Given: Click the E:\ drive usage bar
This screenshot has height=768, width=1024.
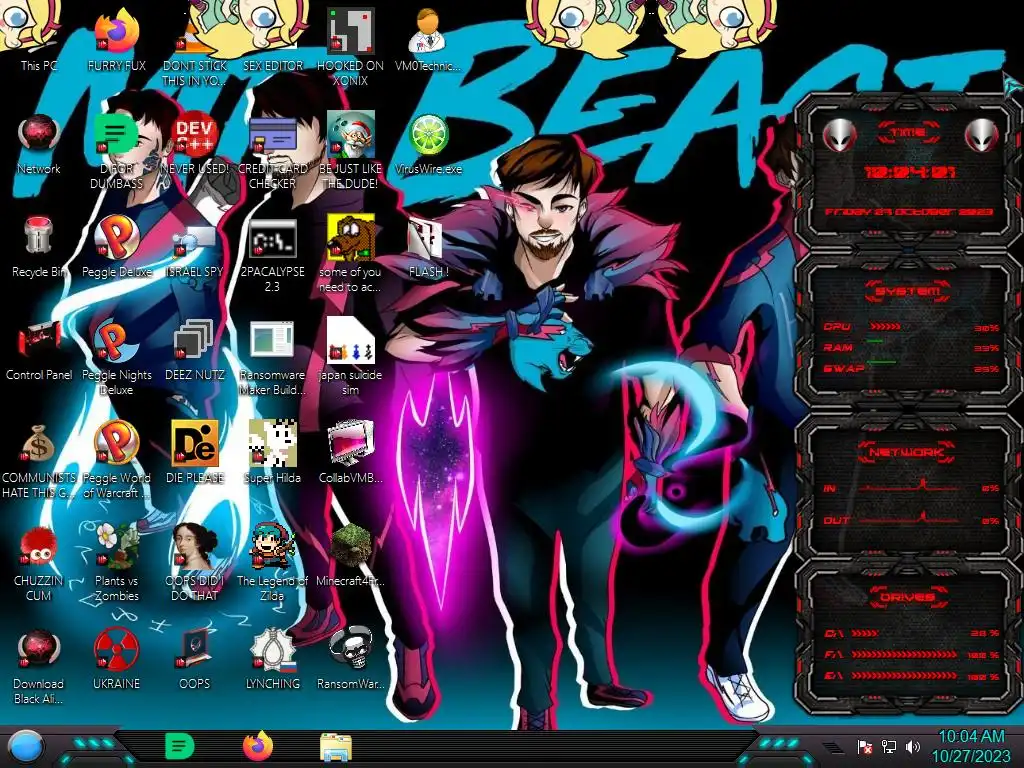Looking at the screenshot, I should [906, 676].
